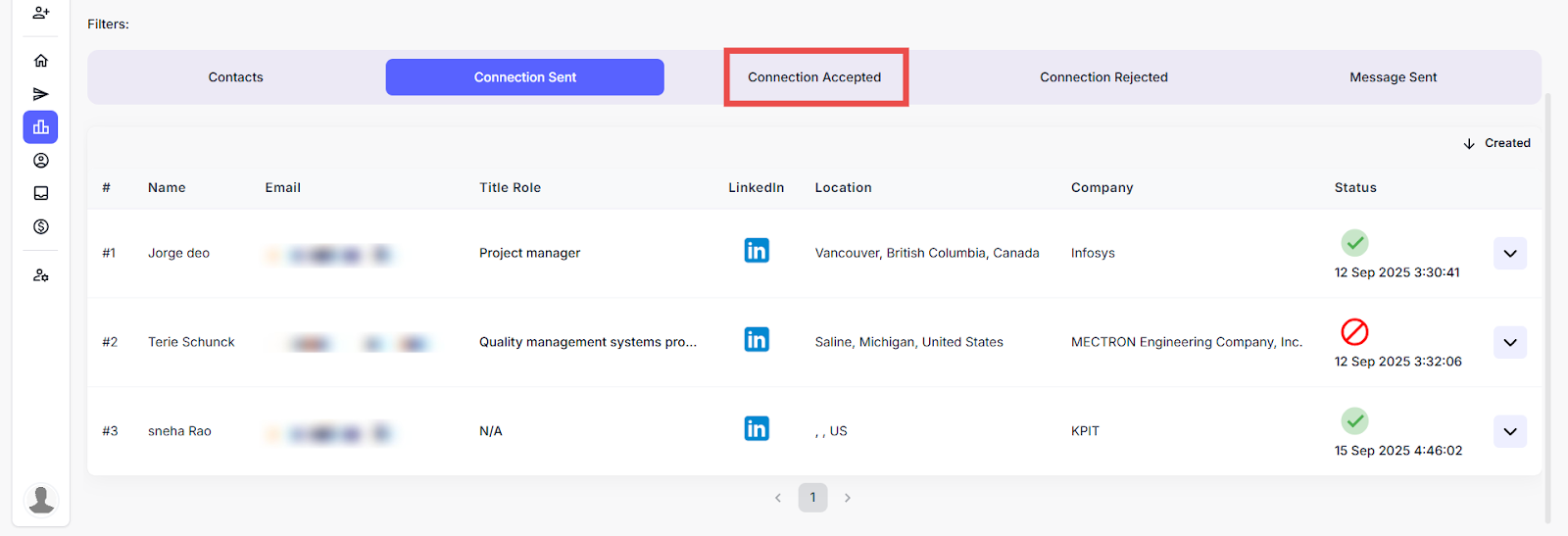The image size is (1568, 536).
Task: Expand the Jorge deo row details
Action: 1509,254
